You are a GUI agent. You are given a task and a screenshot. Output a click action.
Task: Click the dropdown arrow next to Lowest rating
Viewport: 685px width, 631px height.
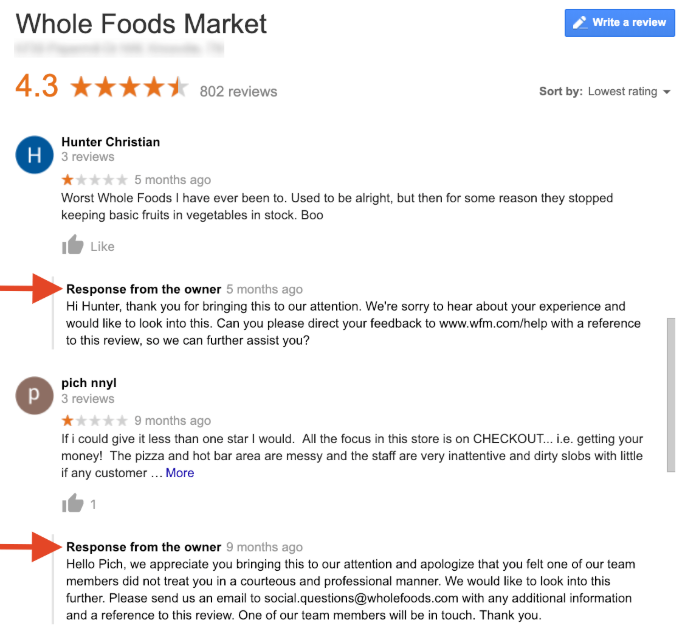pyautogui.click(x=665, y=92)
